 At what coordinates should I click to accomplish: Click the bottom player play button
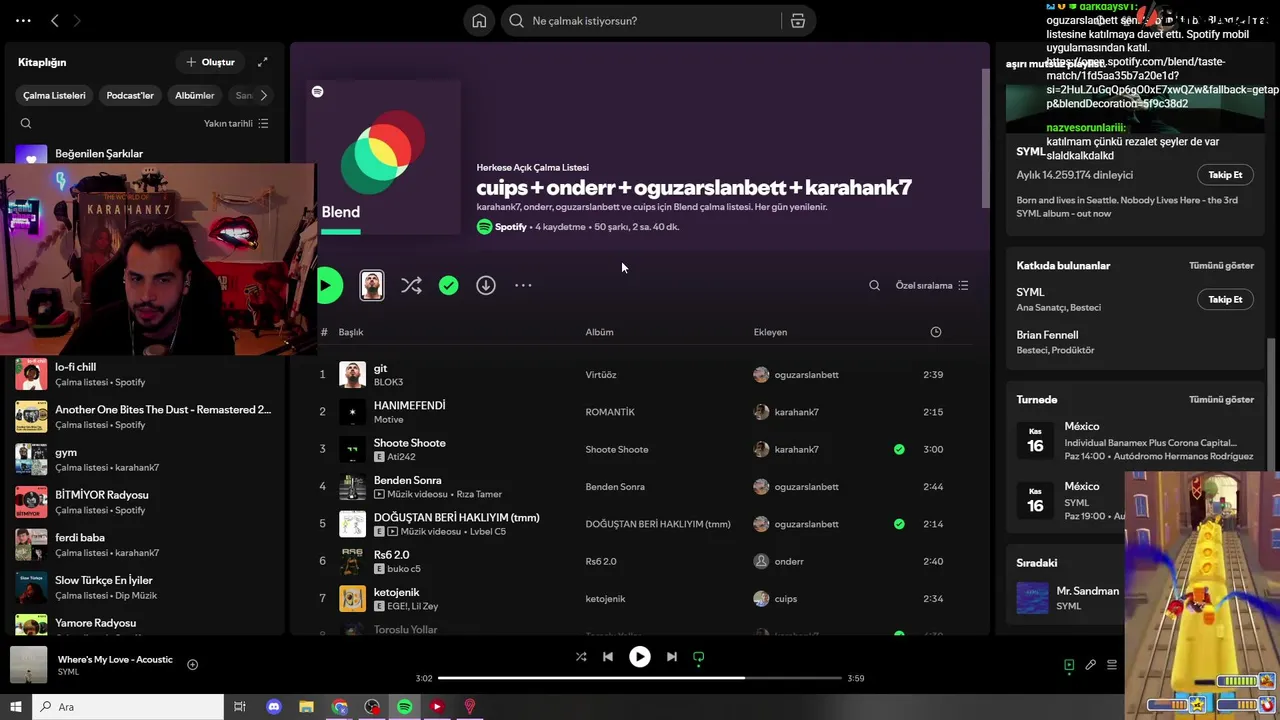click(x=640, y=657)
